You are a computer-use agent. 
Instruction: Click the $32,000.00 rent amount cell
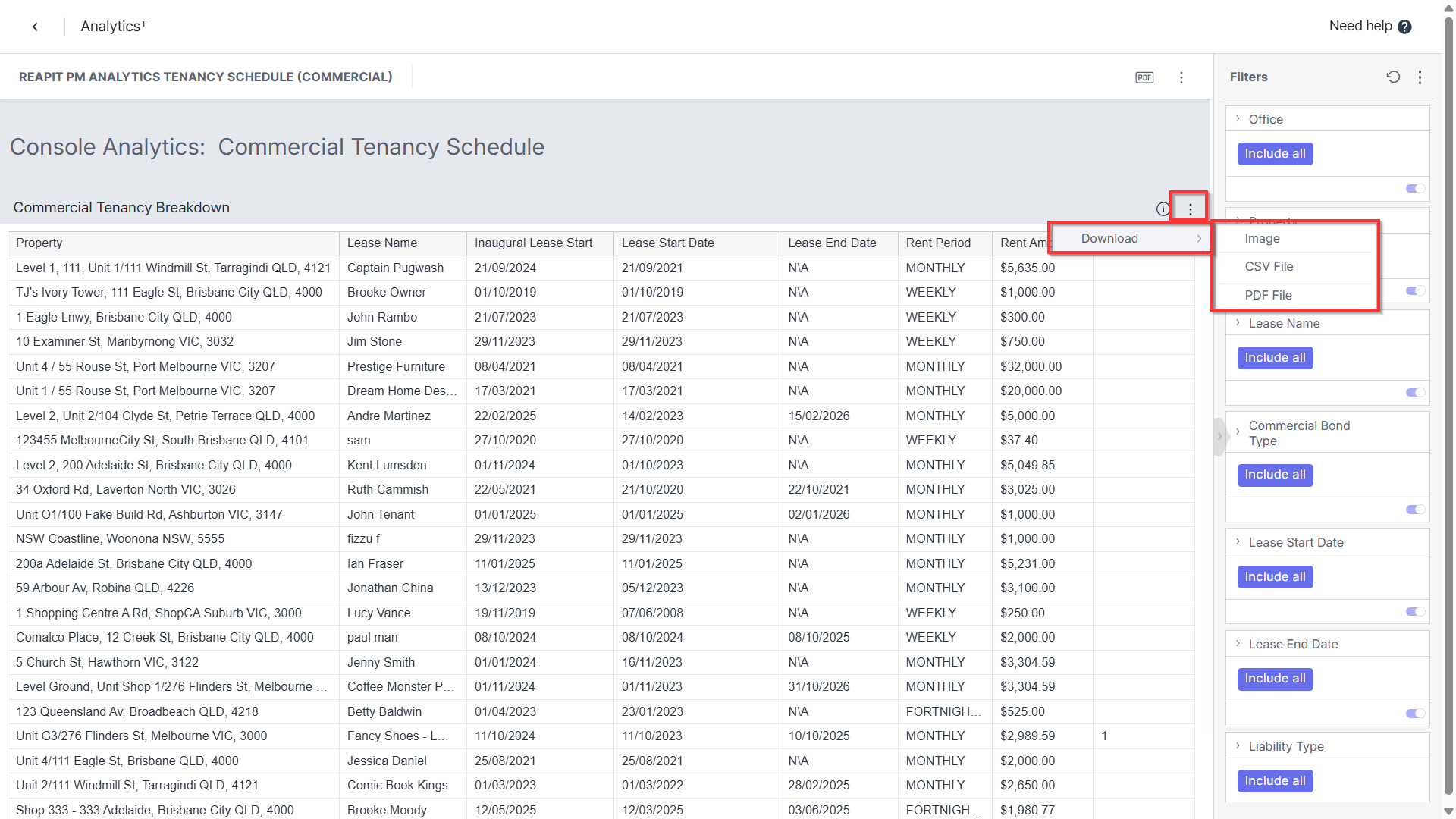[x=1042, y=366]
